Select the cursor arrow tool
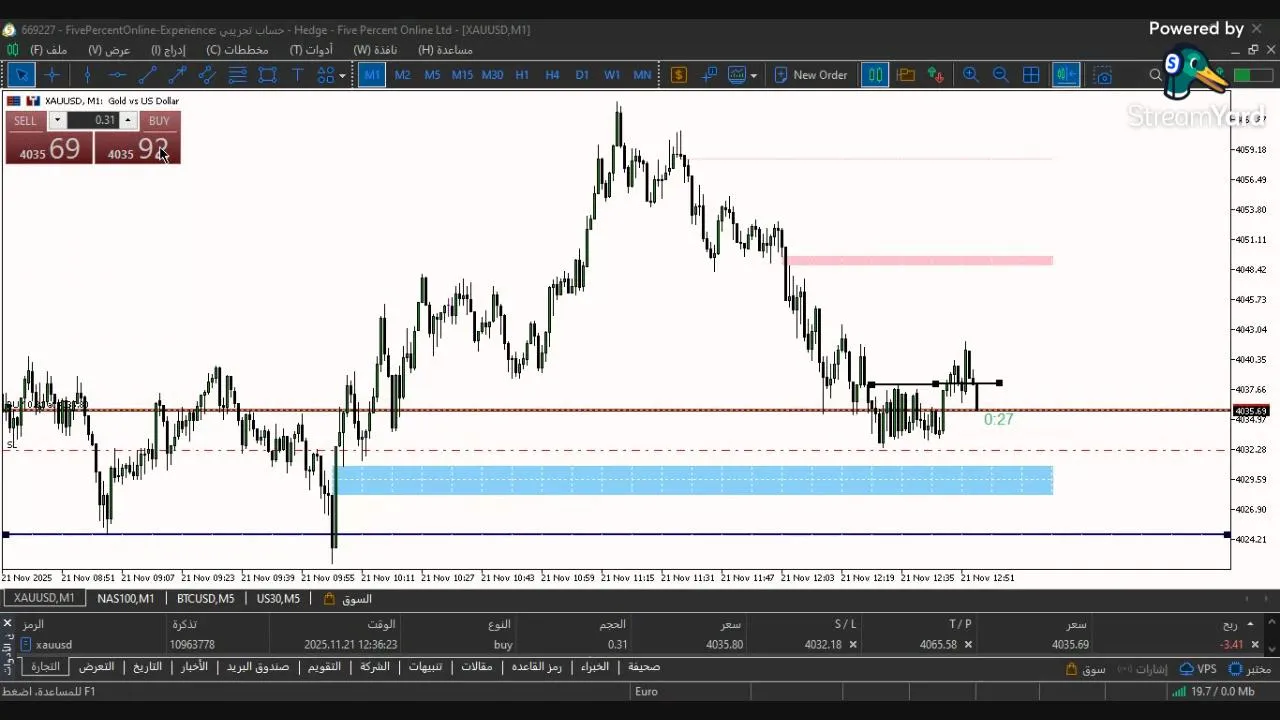1280x720 pixels. coord(21,75)
